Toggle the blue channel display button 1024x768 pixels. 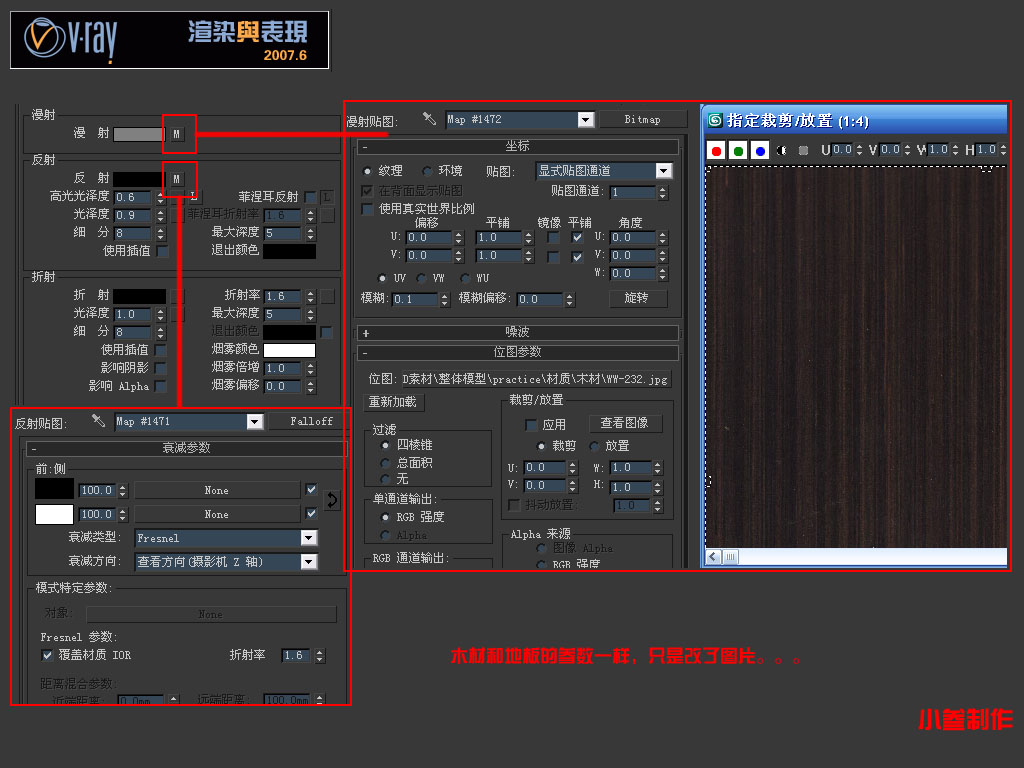pos(760,151)
